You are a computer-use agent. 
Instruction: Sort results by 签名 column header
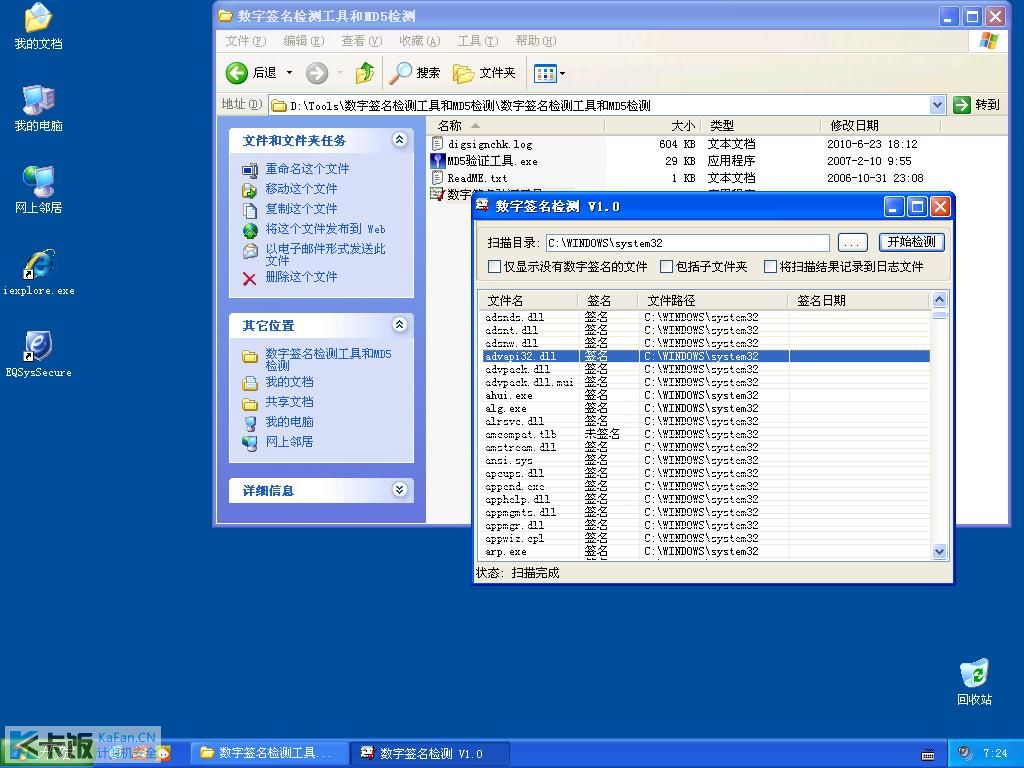(608, 300)
